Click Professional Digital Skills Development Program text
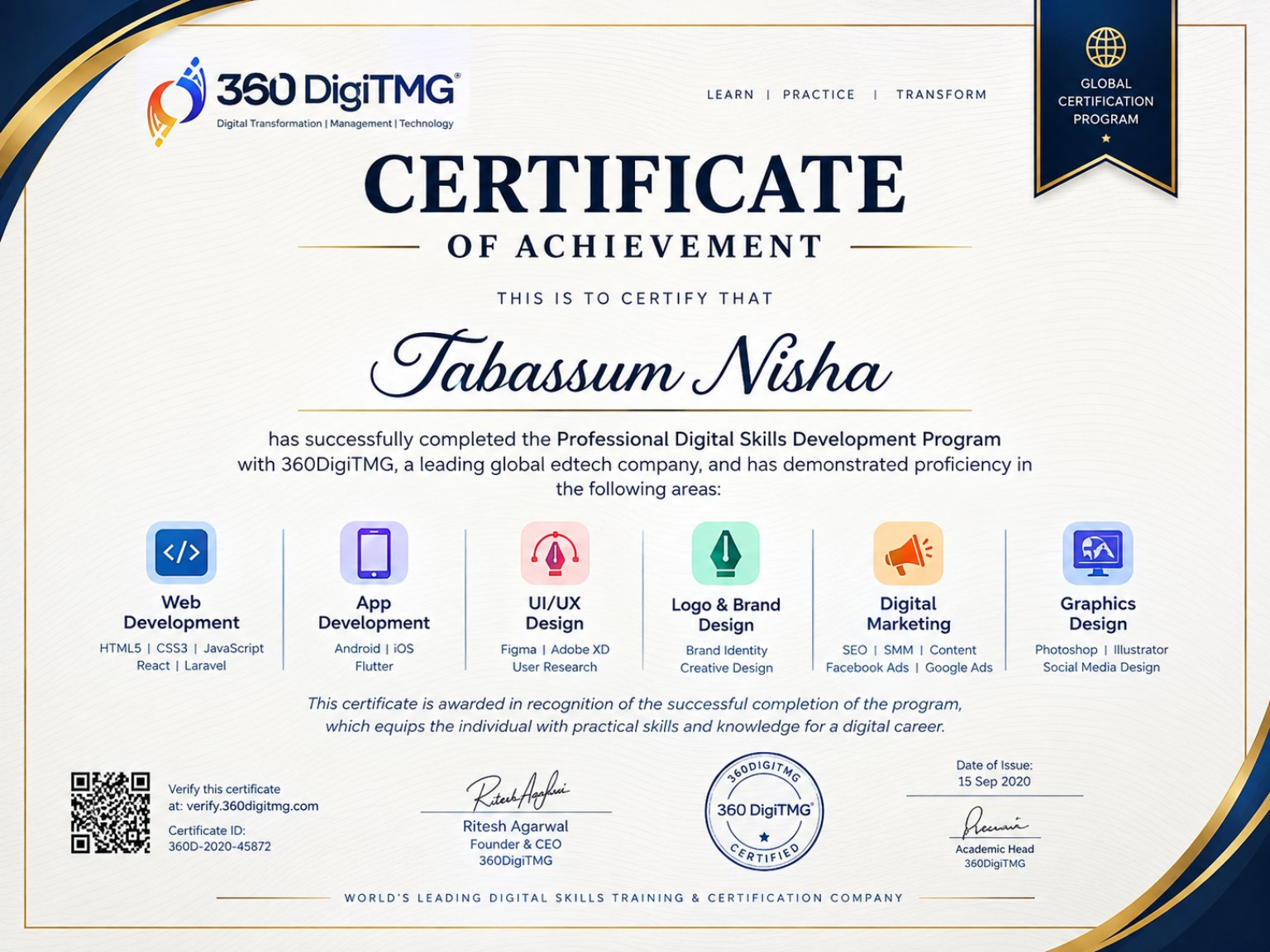 coord(778,439)
